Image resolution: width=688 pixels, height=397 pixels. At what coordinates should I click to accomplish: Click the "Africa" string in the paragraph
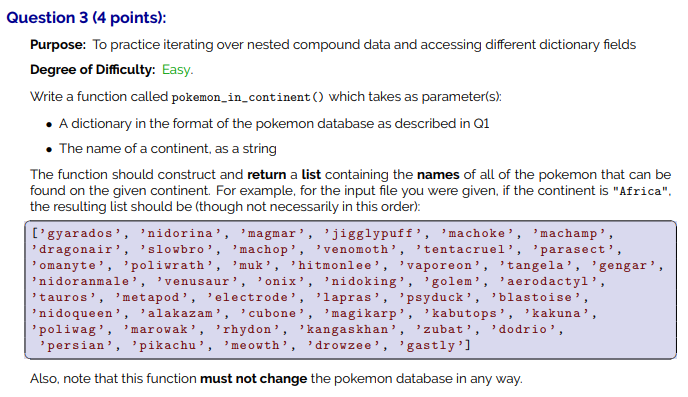coord(641,191)
